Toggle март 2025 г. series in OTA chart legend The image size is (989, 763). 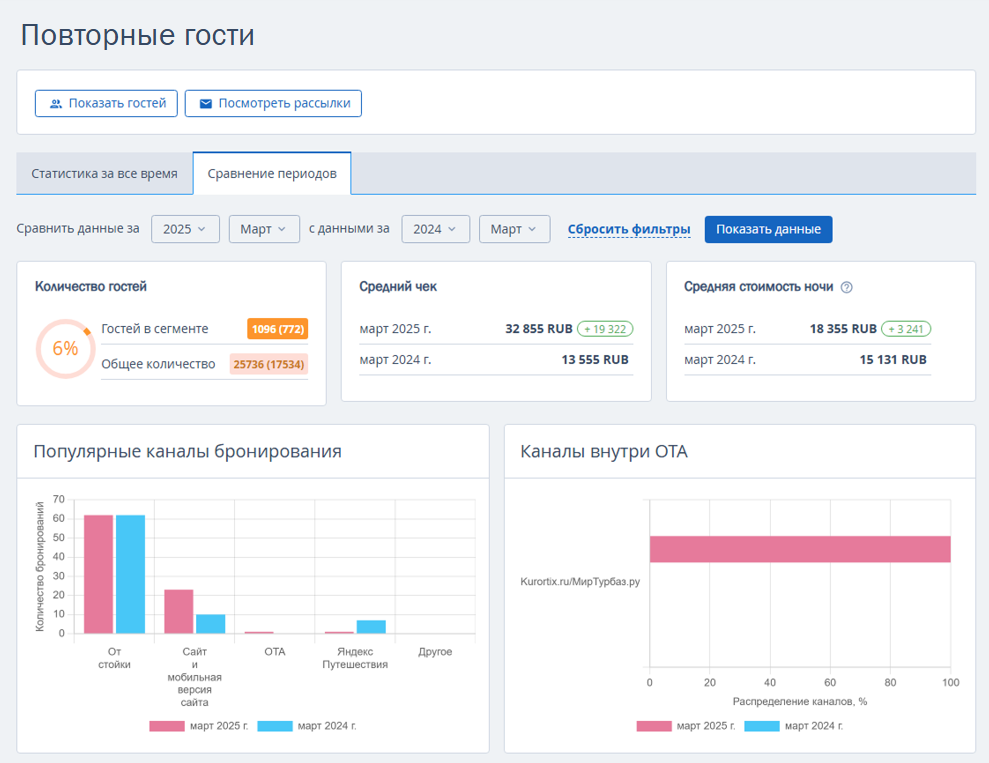[686, 726]
